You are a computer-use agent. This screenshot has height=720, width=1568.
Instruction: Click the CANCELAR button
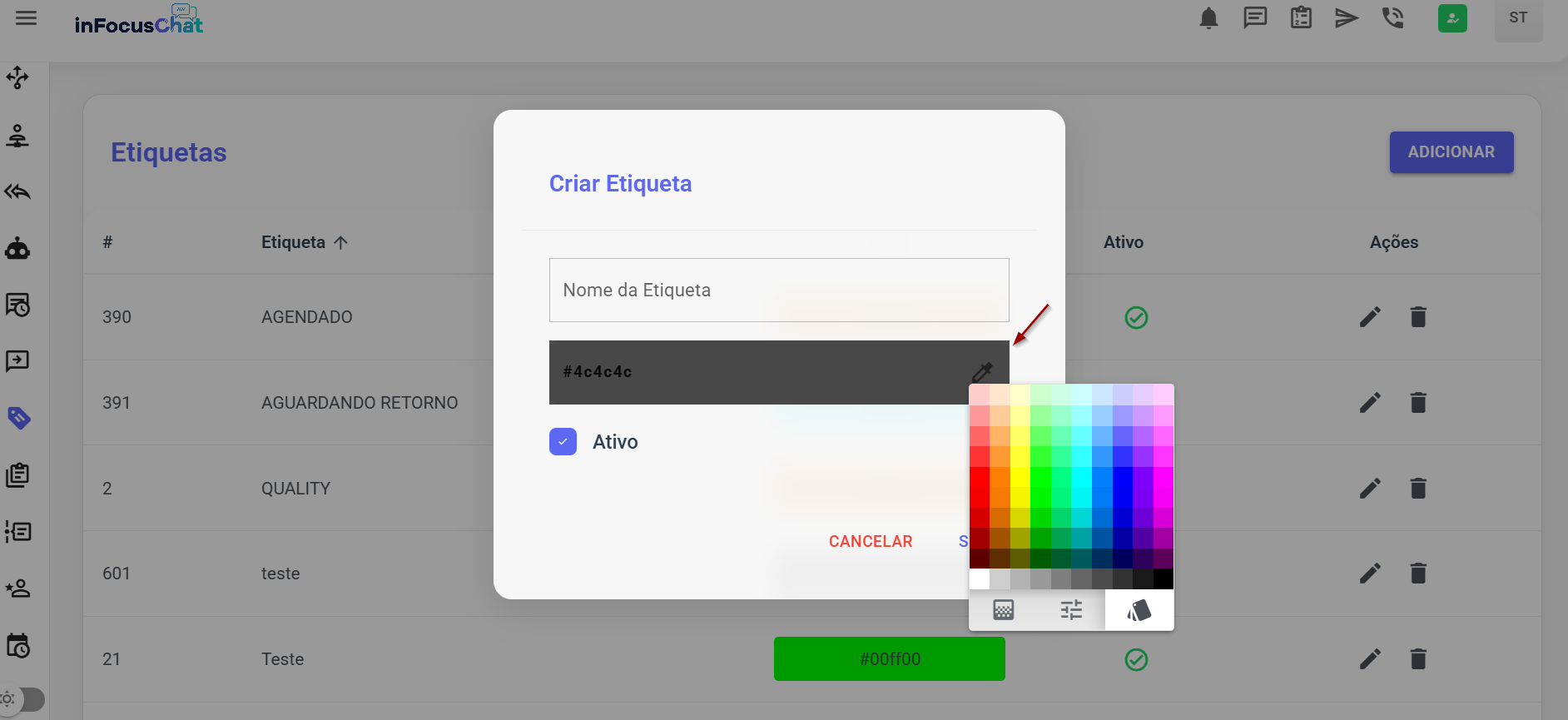871,541
